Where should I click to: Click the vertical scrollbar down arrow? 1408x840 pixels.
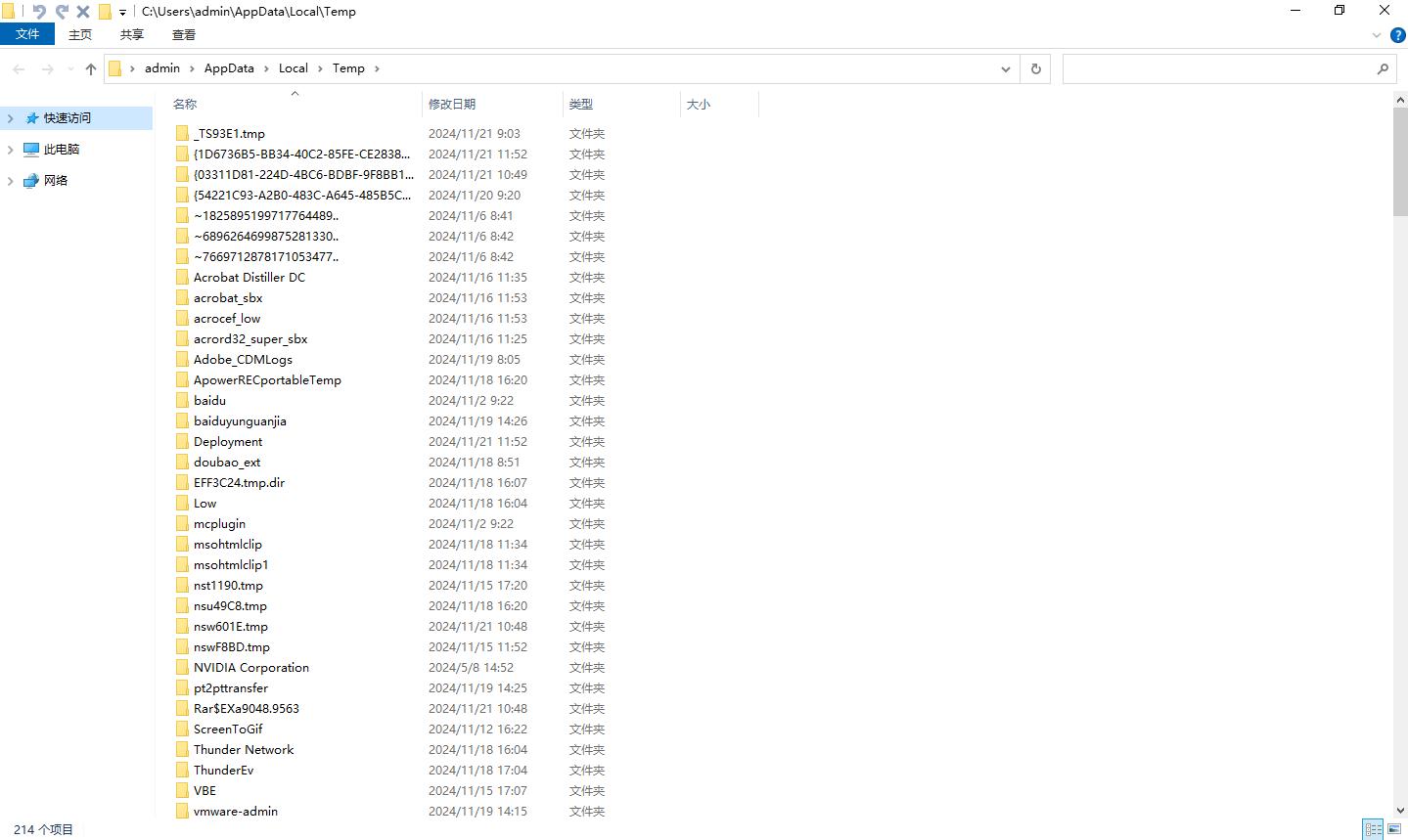[1399, 810]
